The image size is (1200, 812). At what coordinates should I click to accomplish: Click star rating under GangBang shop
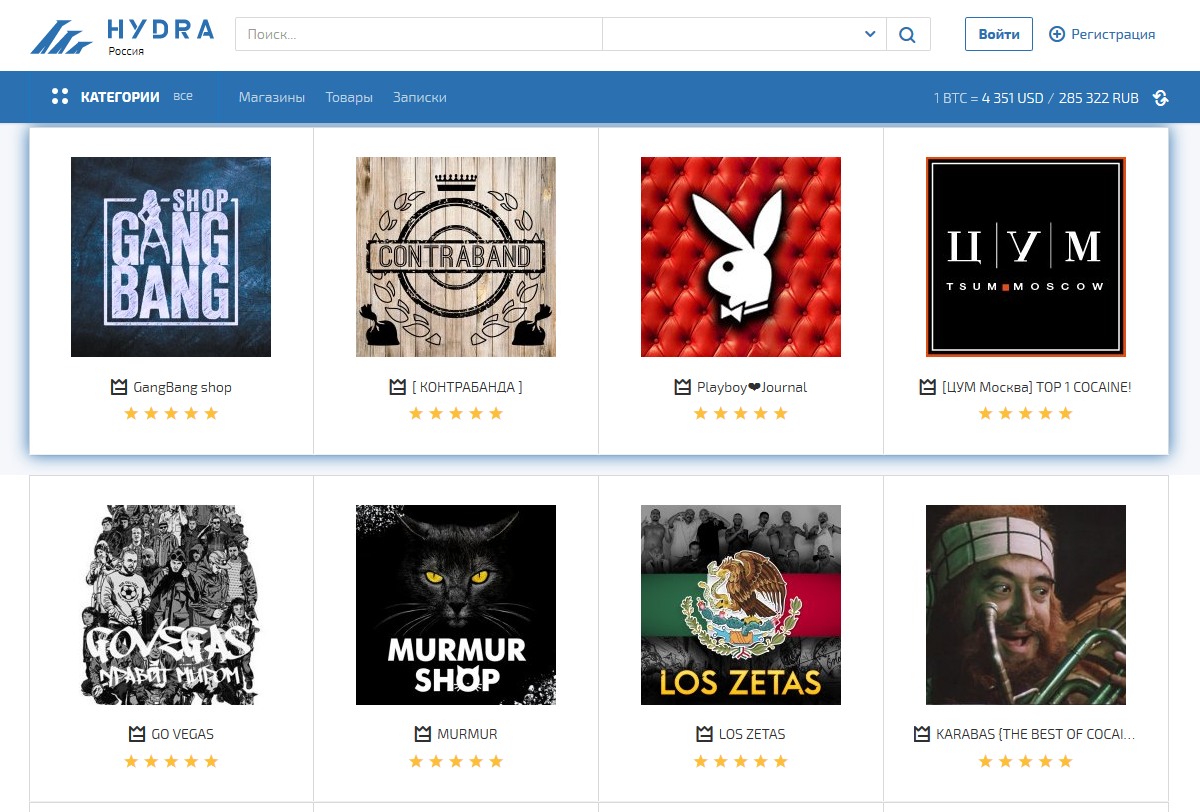[x=171, y=414]
